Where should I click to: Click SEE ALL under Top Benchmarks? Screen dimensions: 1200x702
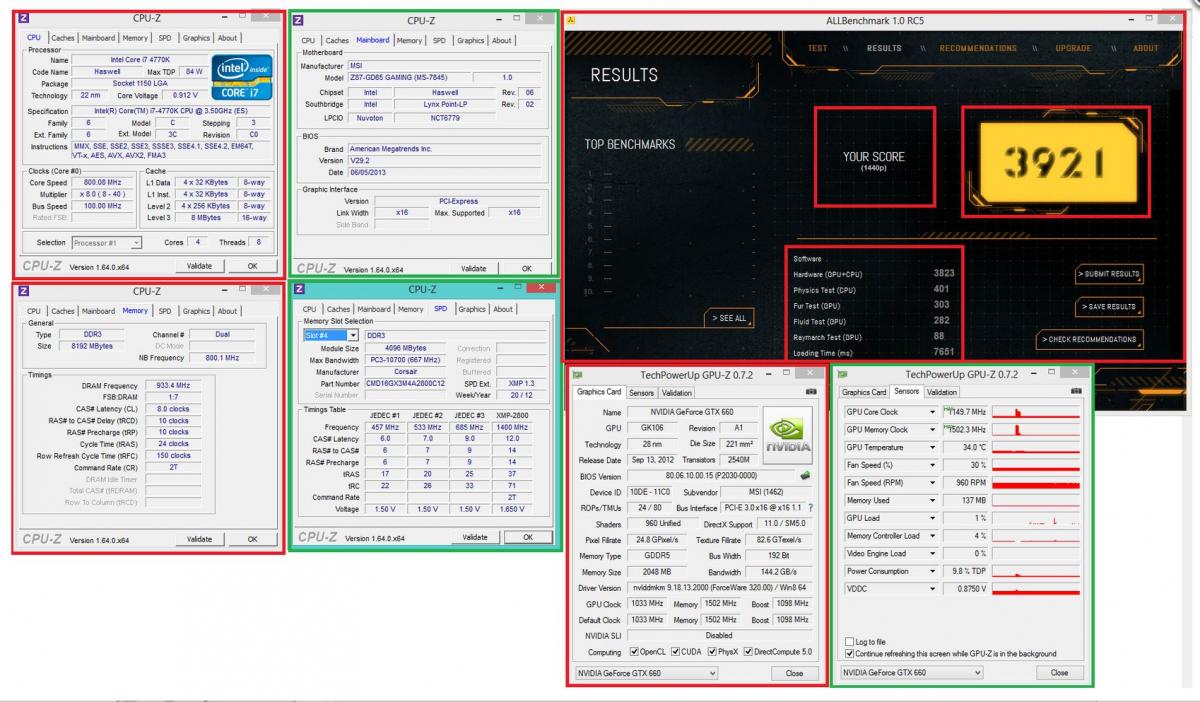729,318
